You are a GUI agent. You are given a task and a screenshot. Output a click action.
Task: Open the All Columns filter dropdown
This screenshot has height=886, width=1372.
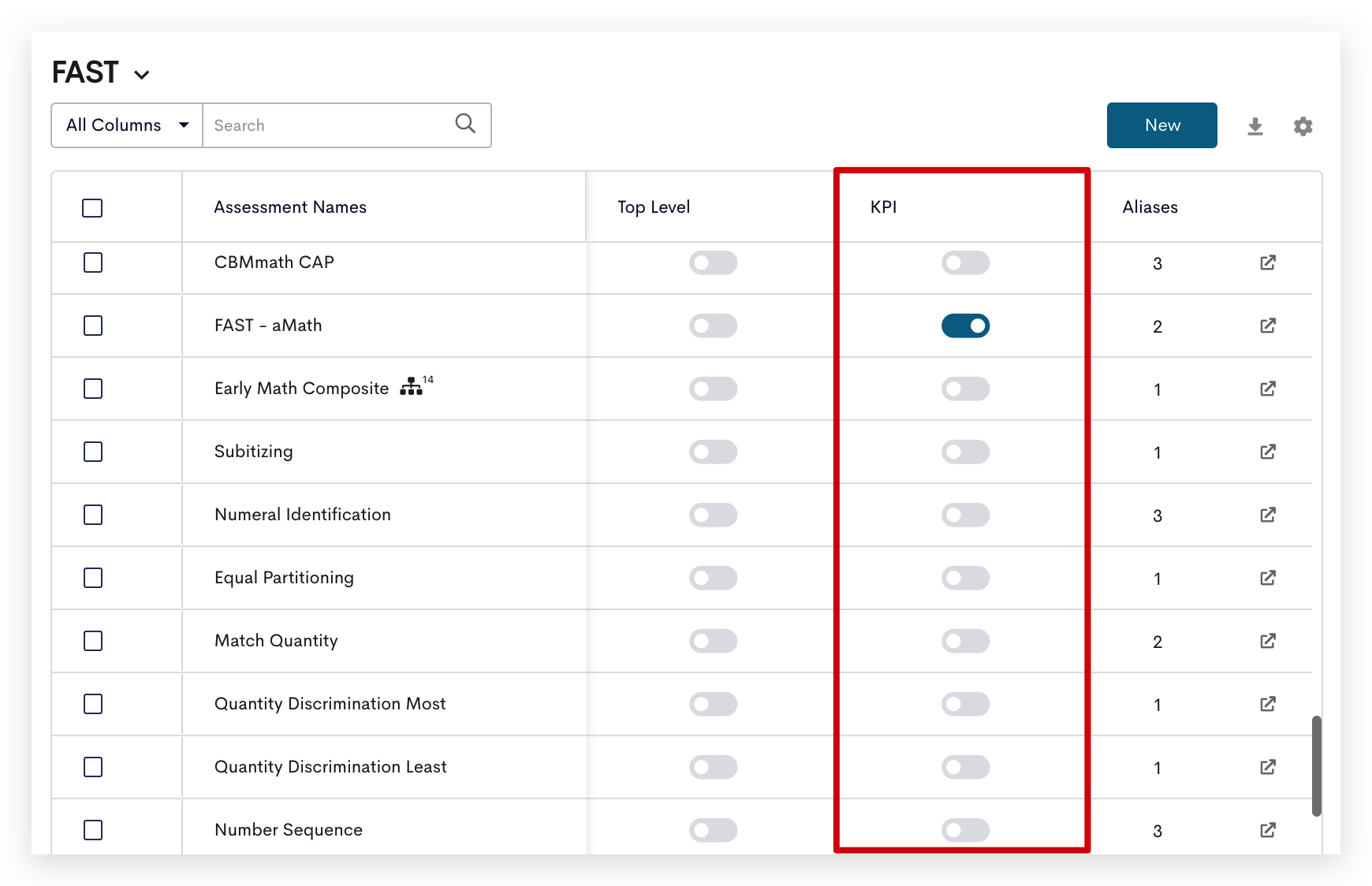[x=127, y=125]
